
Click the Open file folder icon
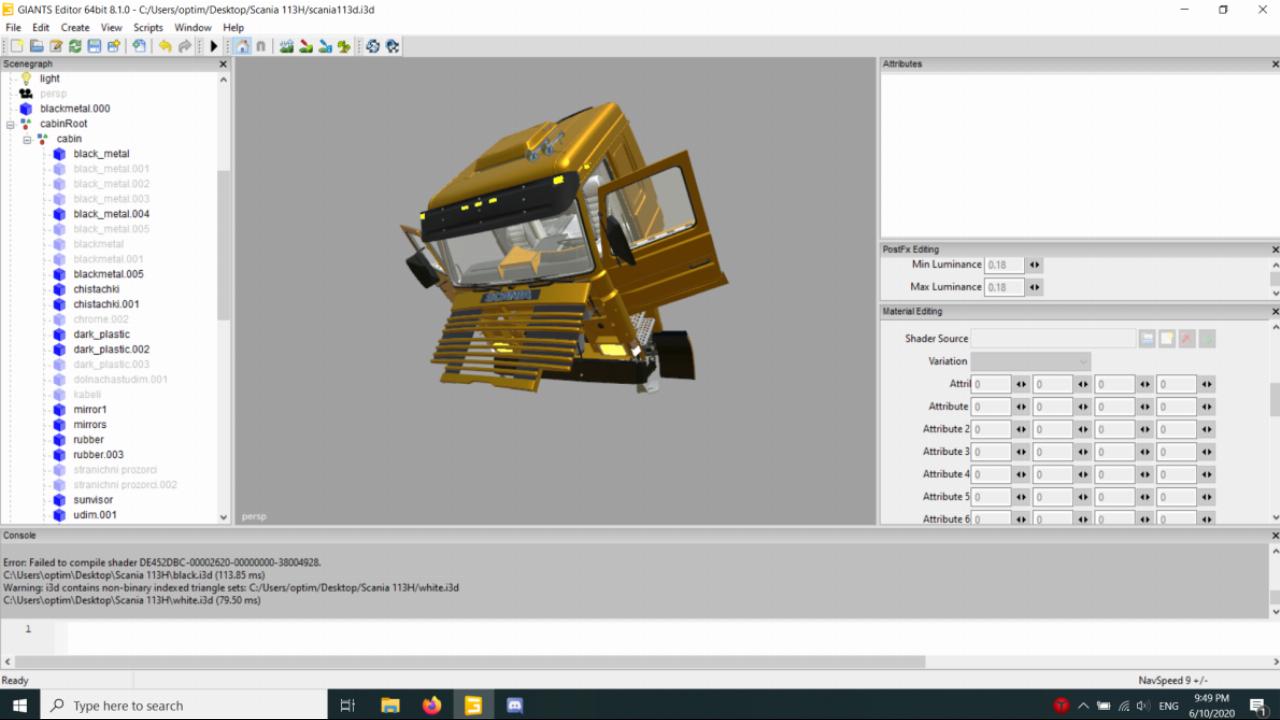pyautogui.click(x=36, y=46)
